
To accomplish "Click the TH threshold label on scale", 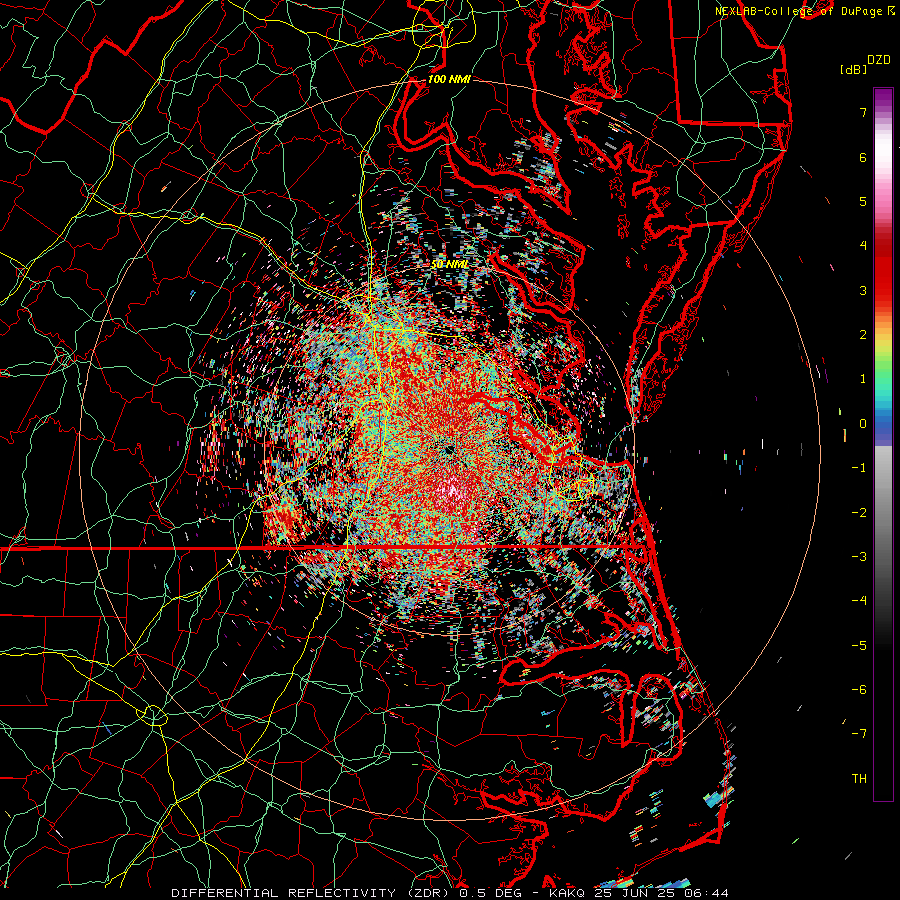I will click(x=859, y=778).
